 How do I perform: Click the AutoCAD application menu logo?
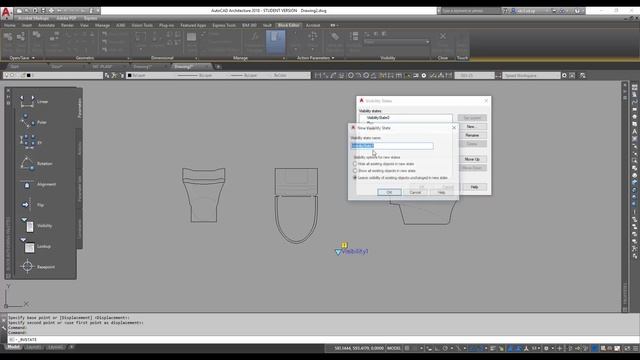(x=6, y=12)
